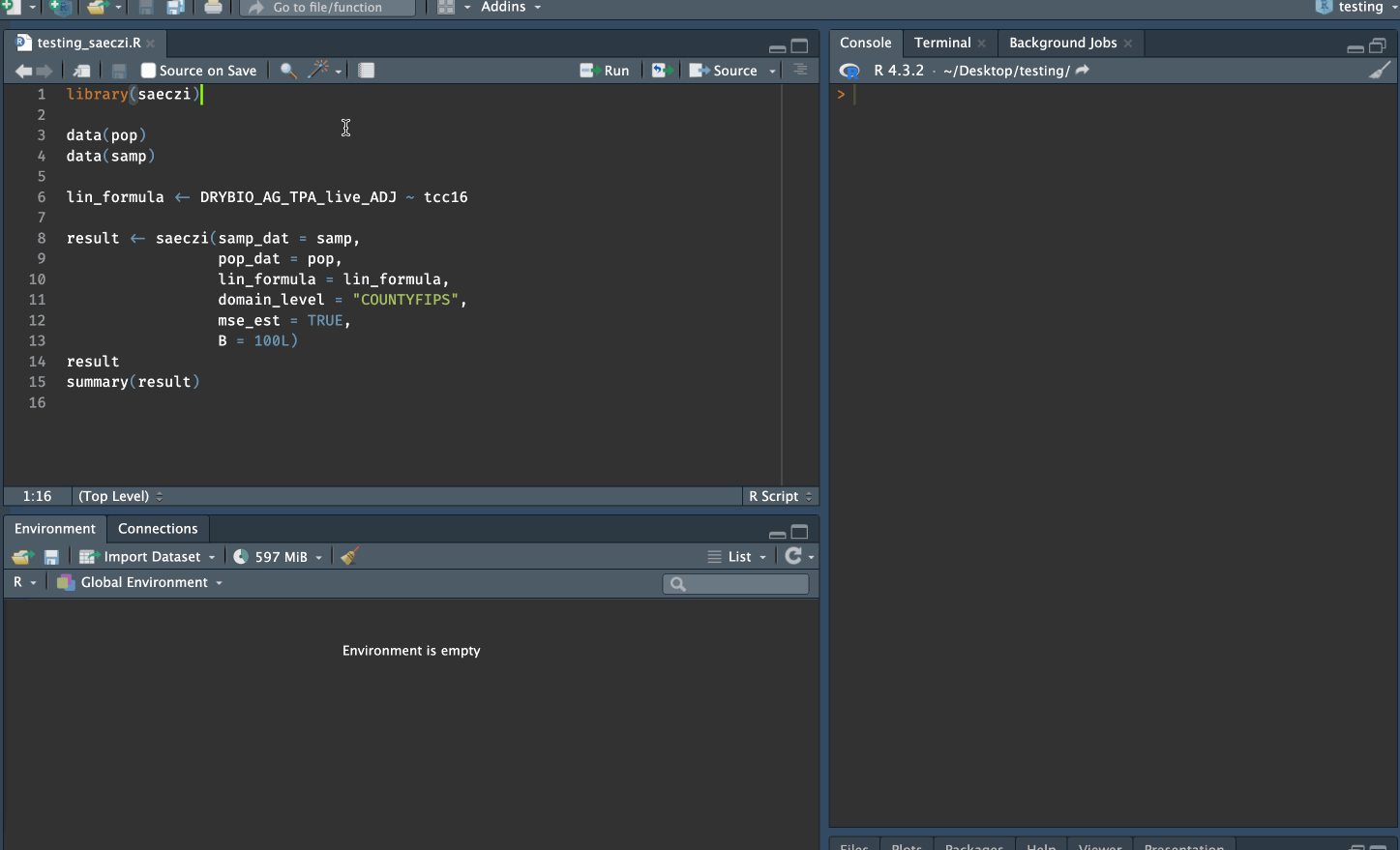
Task: Click view current working directory arrow
Action: tap(1083, 71)
